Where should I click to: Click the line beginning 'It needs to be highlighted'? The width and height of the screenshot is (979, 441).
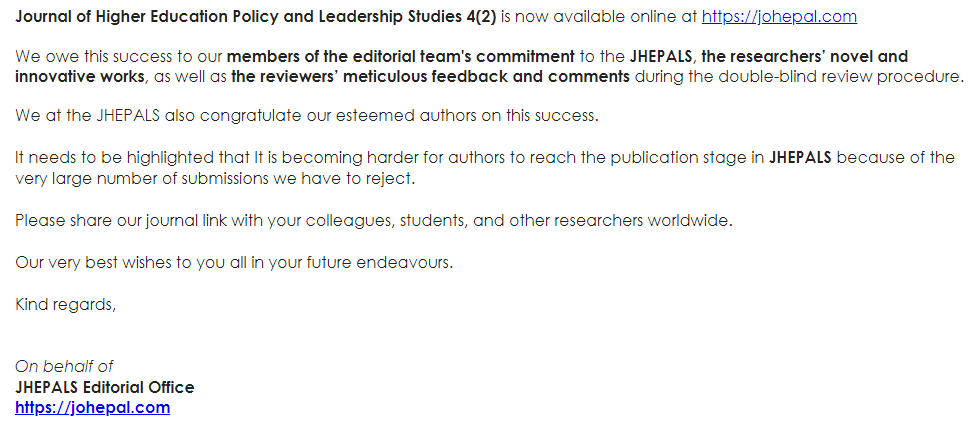click(485, 157)
